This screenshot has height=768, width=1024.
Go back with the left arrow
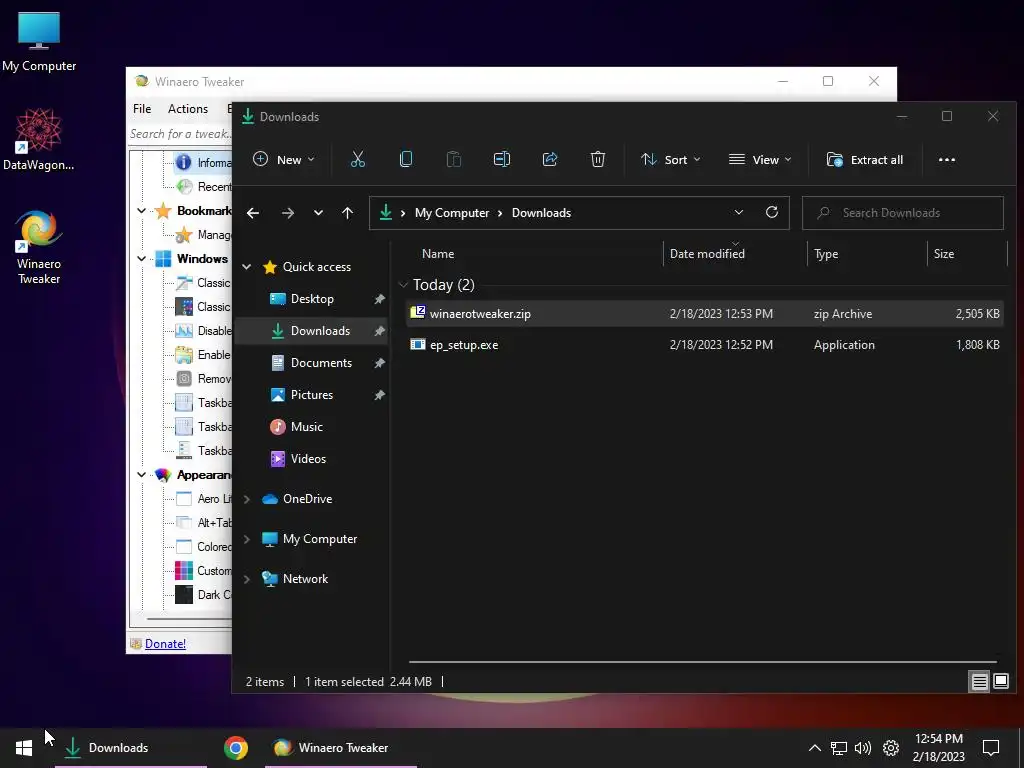coord(253,213)
